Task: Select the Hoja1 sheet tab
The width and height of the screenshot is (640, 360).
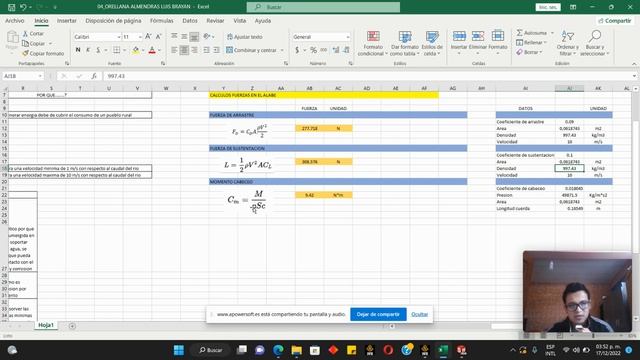Action: tap(46, 325)
